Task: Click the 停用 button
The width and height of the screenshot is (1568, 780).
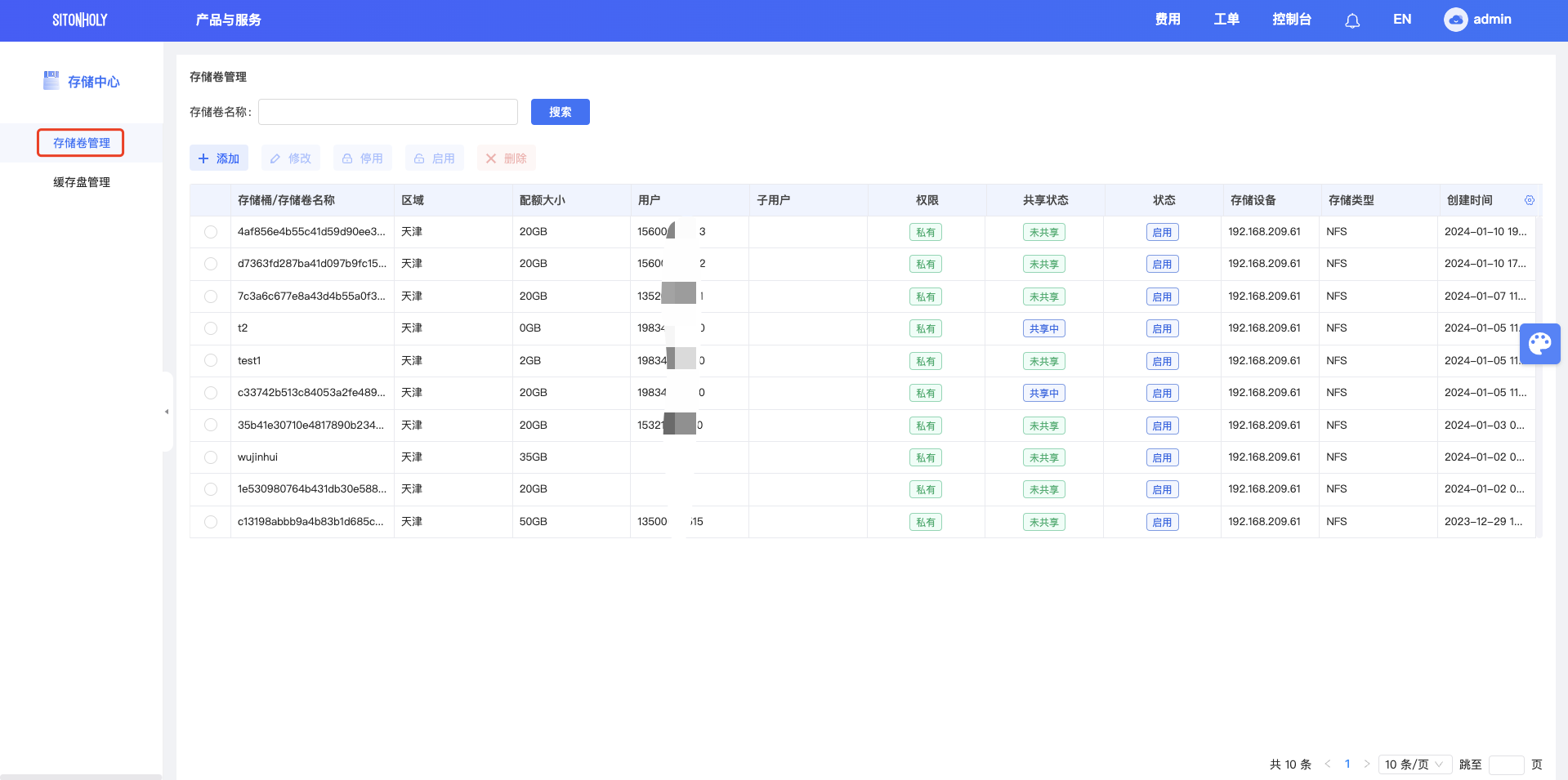Action: tap(363, 158)
